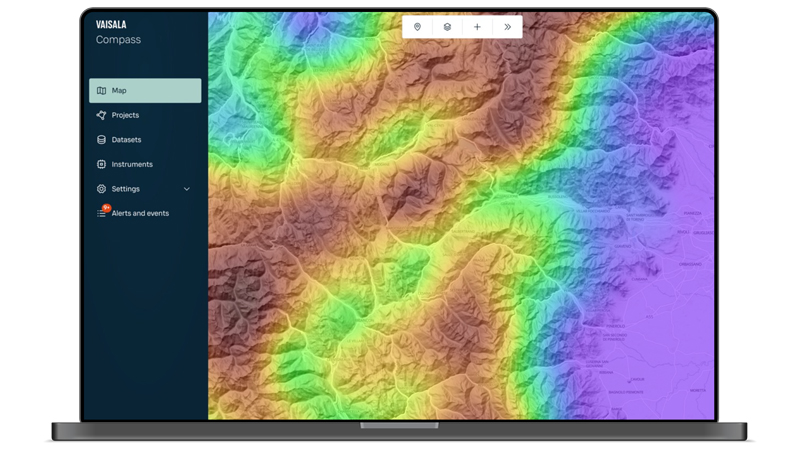Expand toolbar with double chevron arrows

[x=508, y=27]
